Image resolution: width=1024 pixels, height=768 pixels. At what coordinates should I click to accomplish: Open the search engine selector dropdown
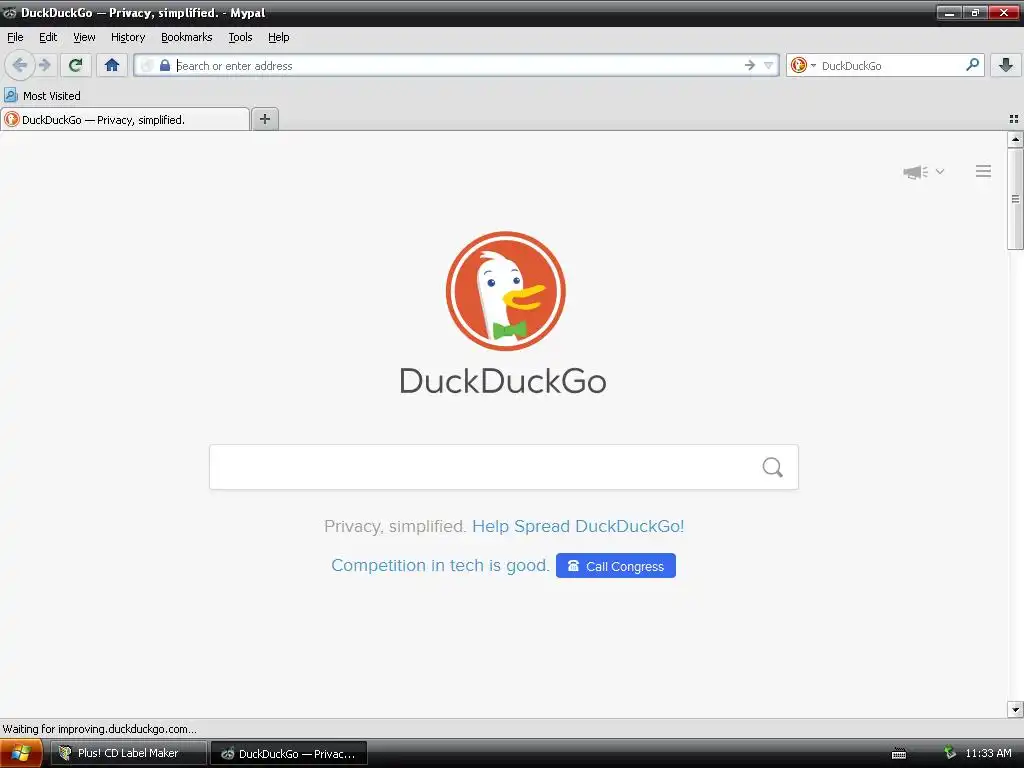(803, 65)
